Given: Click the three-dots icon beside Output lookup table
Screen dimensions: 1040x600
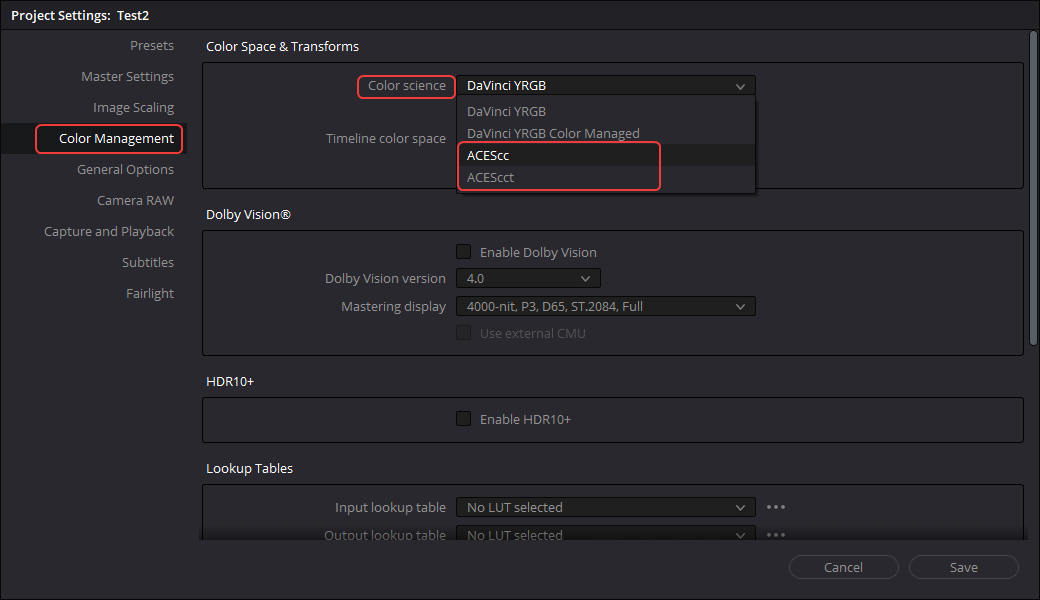Looking at the screenshot, I should click(x=776, y=535).
